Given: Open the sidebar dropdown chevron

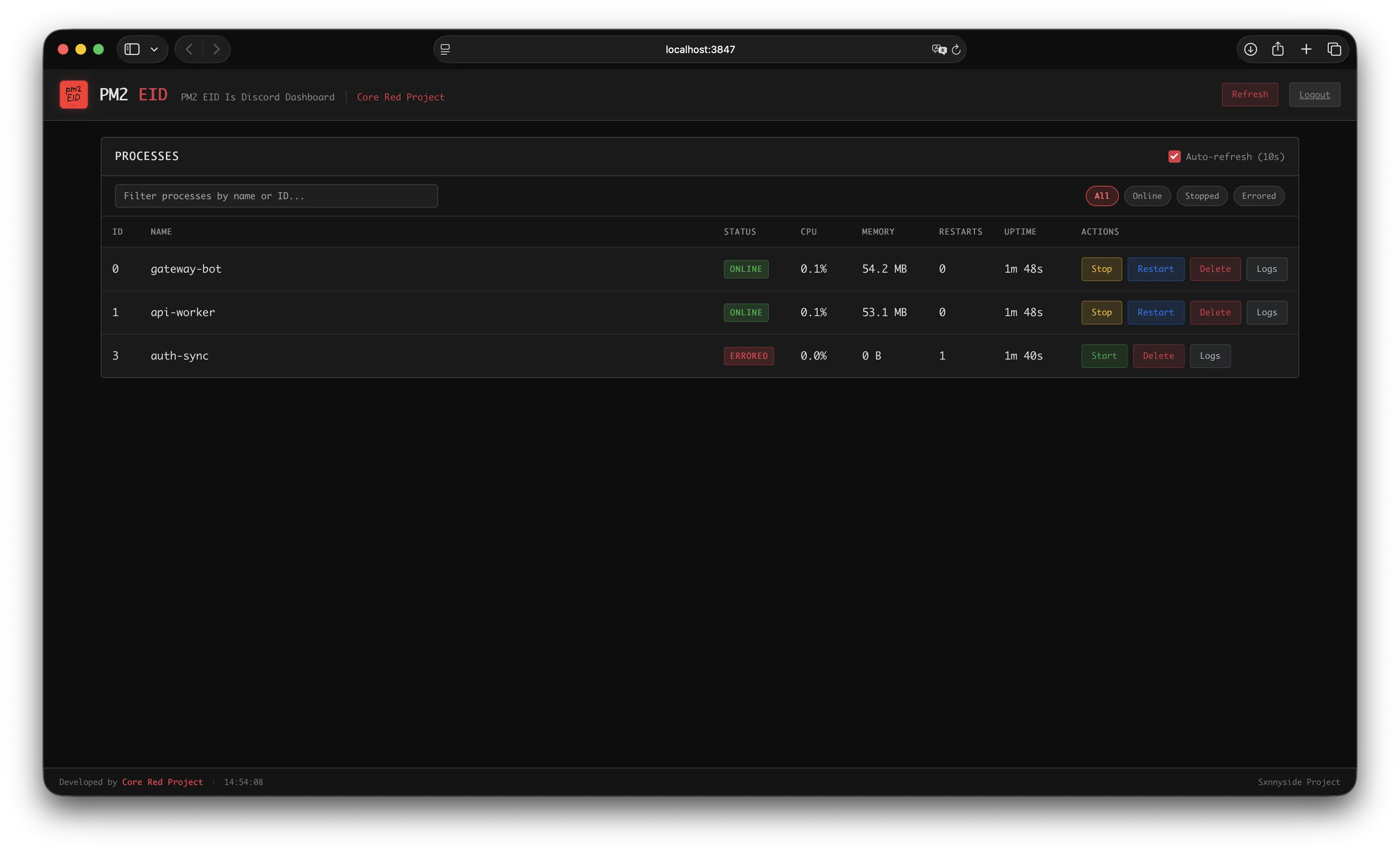Looking at the screenshot, I should pos(154,50).
